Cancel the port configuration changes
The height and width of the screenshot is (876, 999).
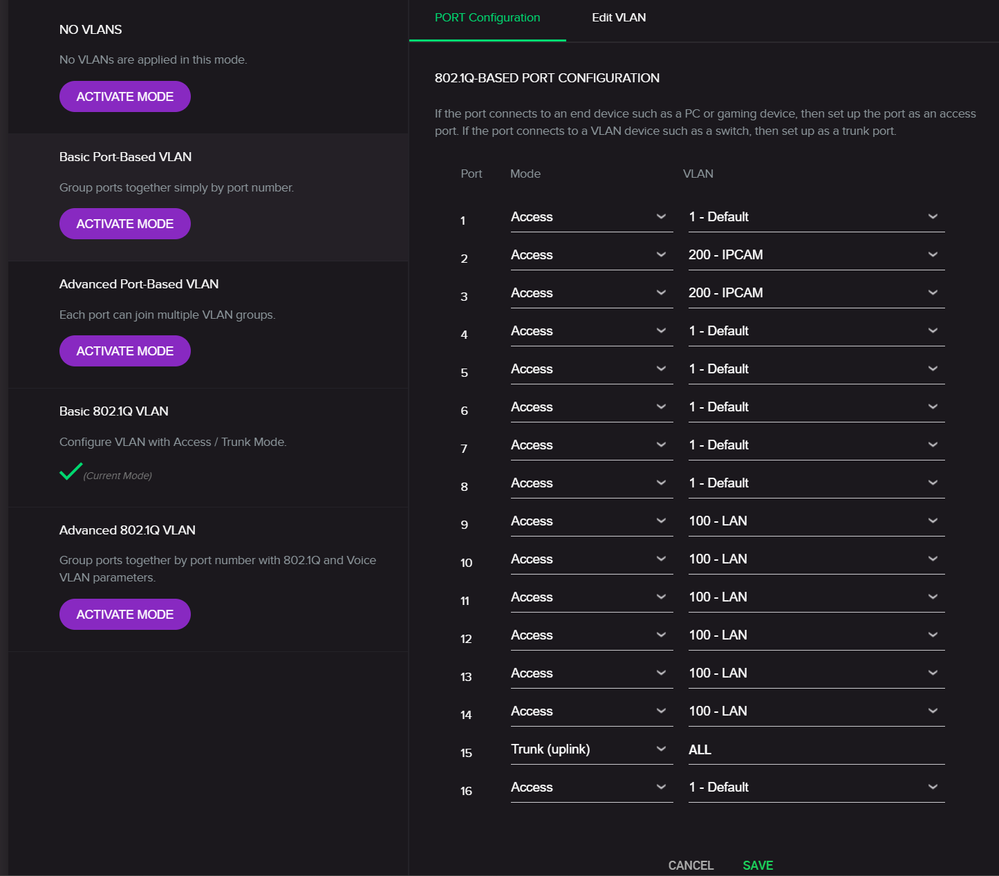coord(691,865)
